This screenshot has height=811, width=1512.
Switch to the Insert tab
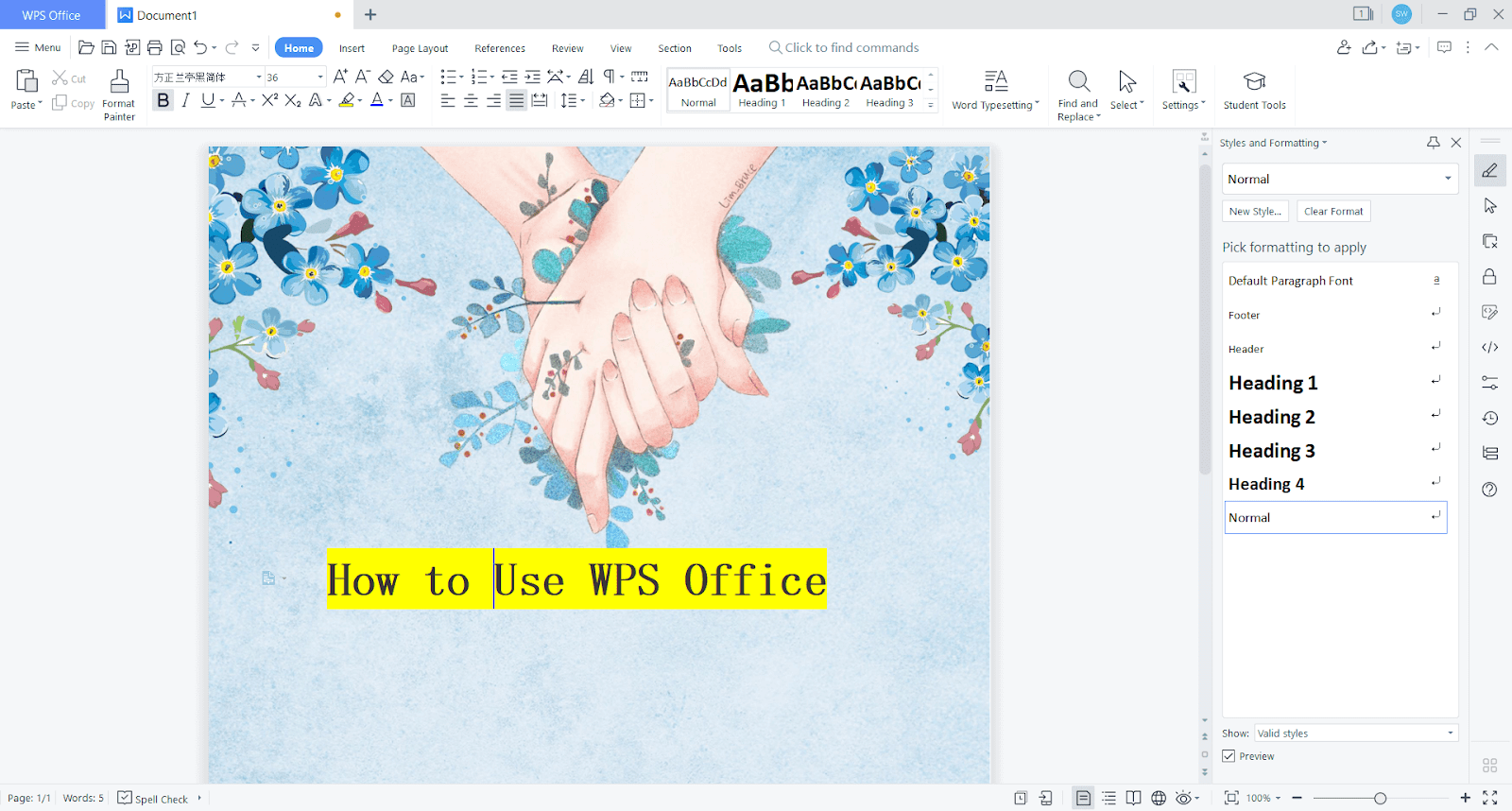click(x=352, y=48)
